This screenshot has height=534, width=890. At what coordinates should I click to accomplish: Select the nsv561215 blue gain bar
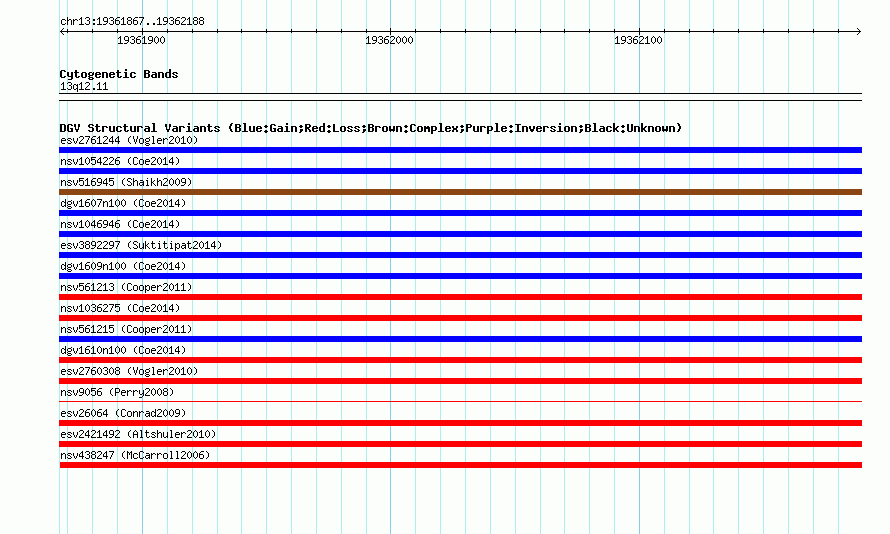tap(460, 339)
